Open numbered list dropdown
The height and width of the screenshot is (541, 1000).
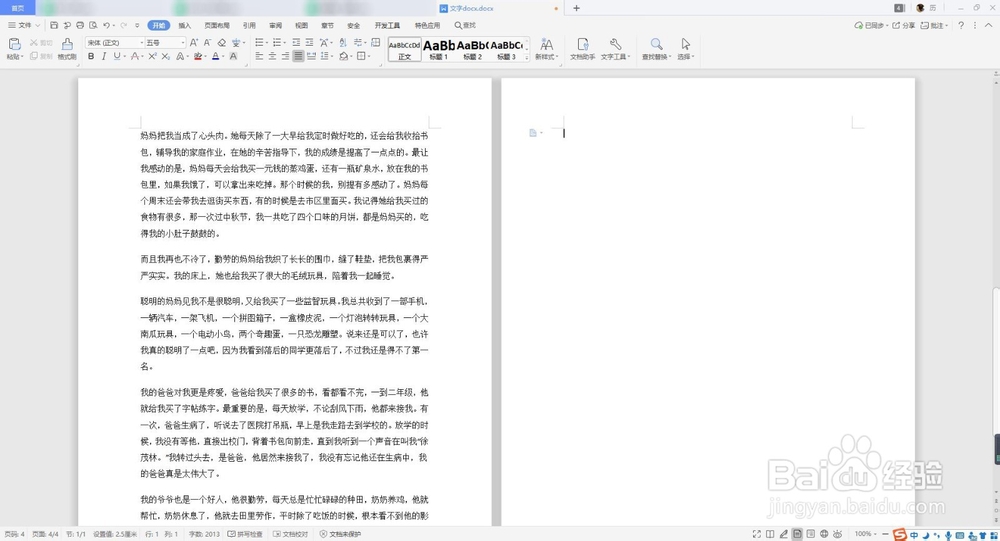coord(284,43)
